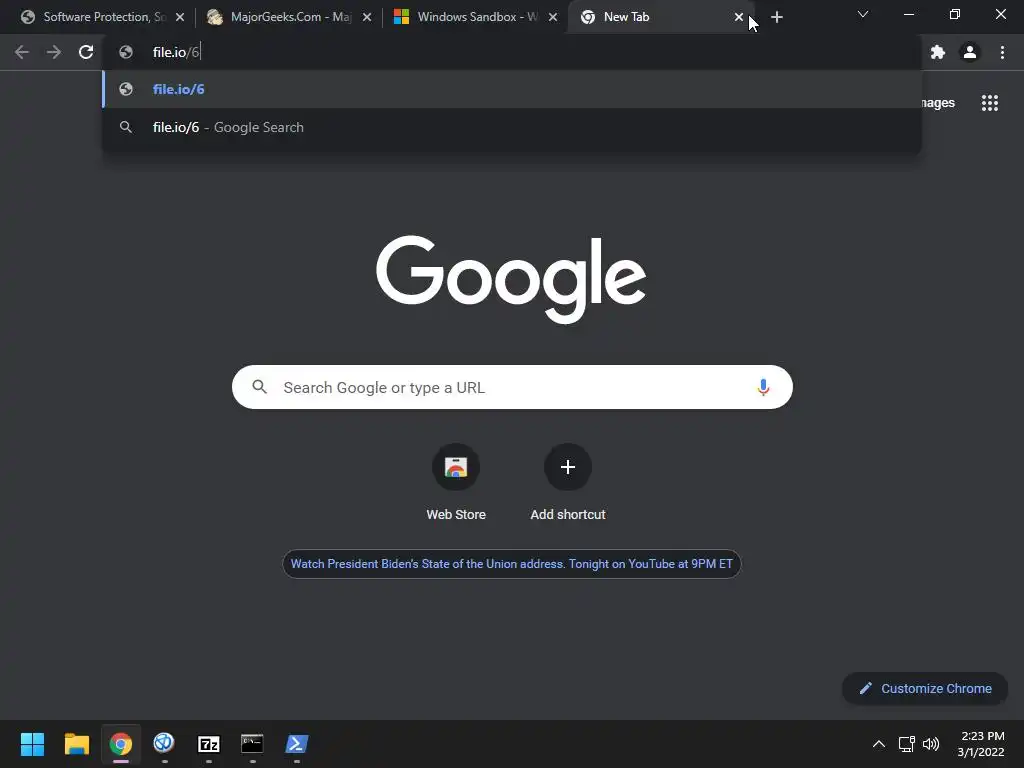Open the 7-Zip taskbar icon

[208, 744]
